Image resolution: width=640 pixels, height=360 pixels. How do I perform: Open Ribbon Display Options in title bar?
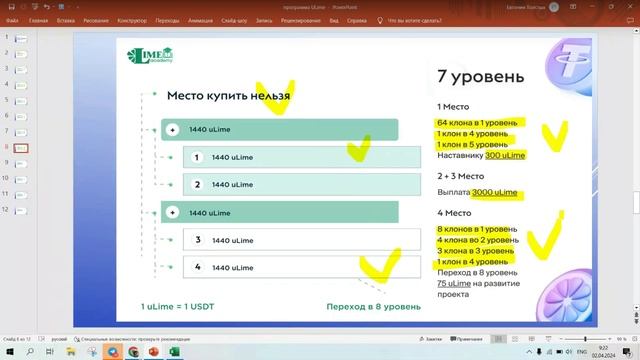point(573,7)
